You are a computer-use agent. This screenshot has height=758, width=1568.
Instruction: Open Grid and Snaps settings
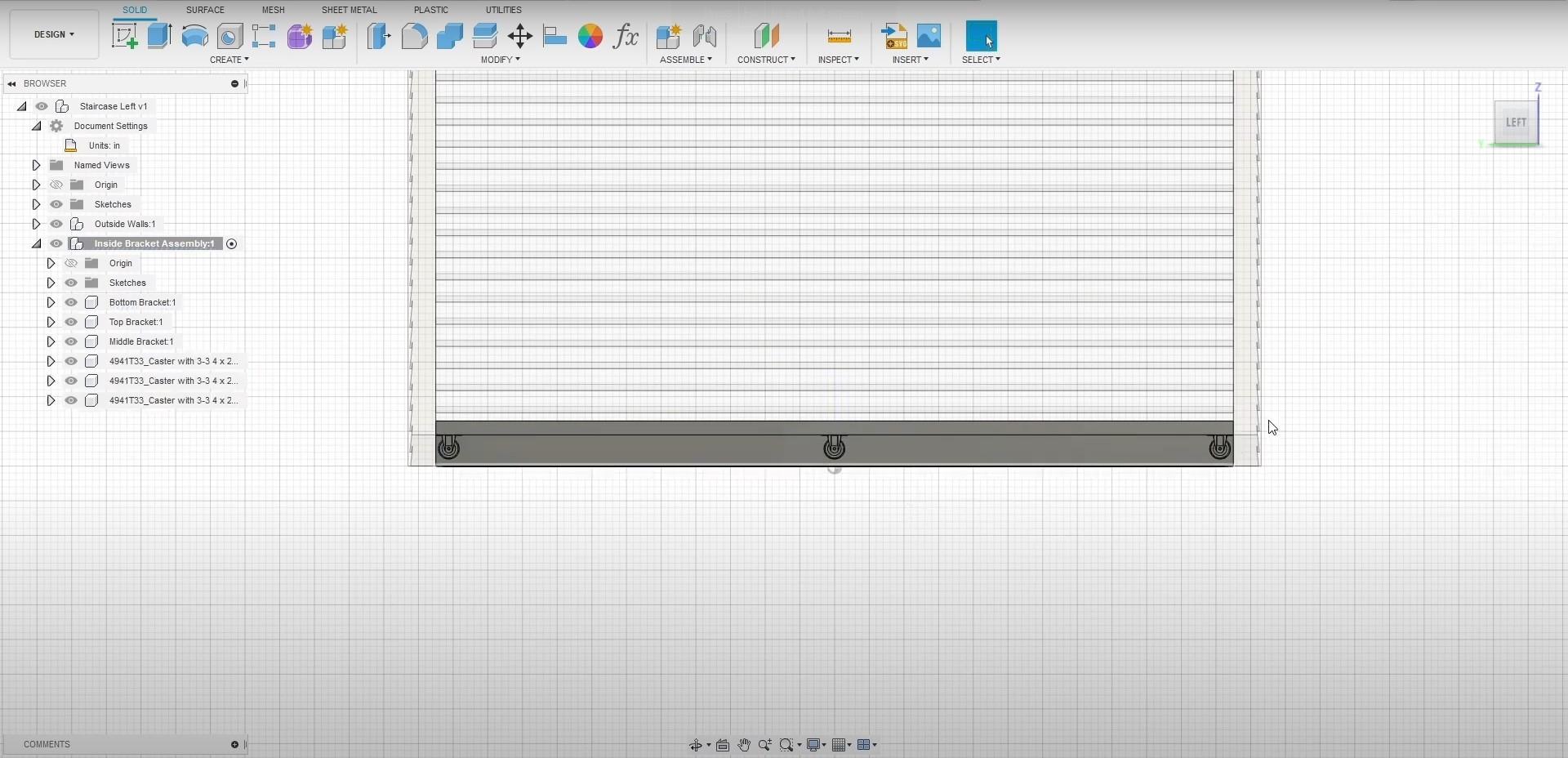click(x=841, y=745)
